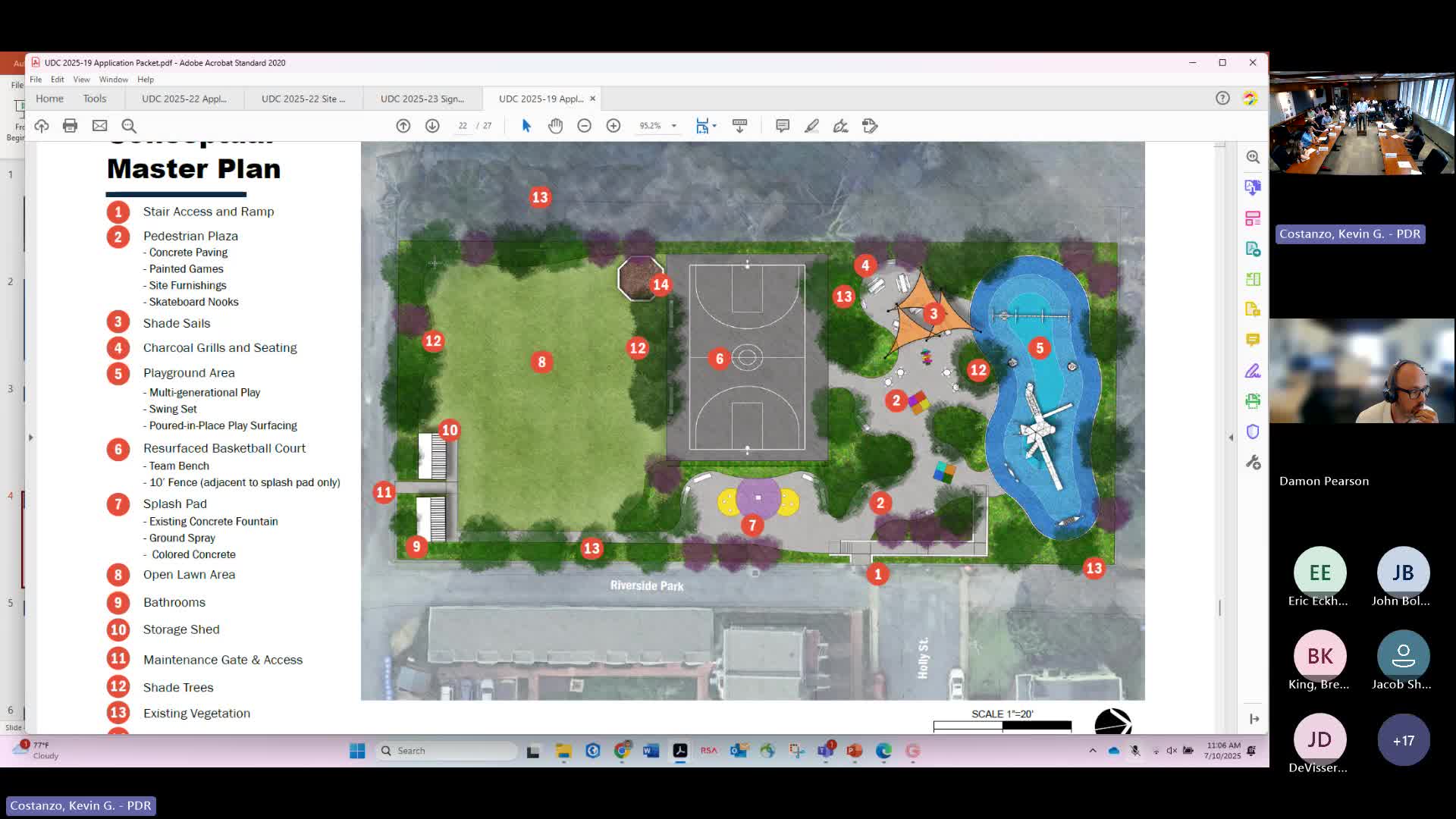Viewport: 1456px width, 819px height.
Task: Go to previous page arrow
Action: coord(403,126)
